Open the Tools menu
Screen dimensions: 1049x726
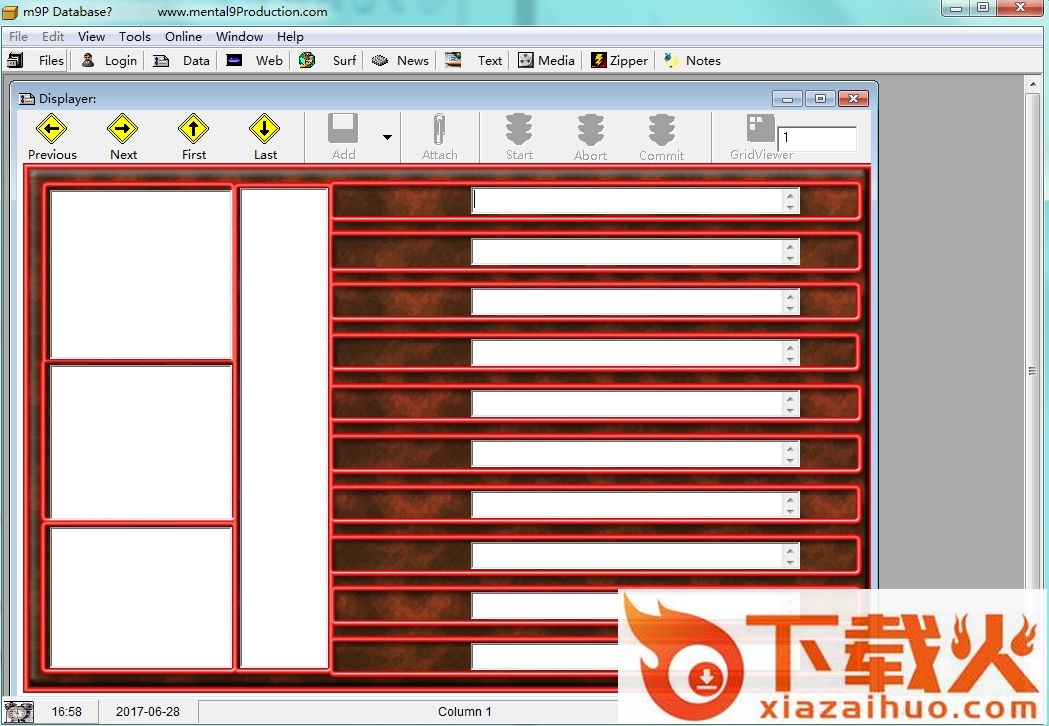[x=135, y=36]
